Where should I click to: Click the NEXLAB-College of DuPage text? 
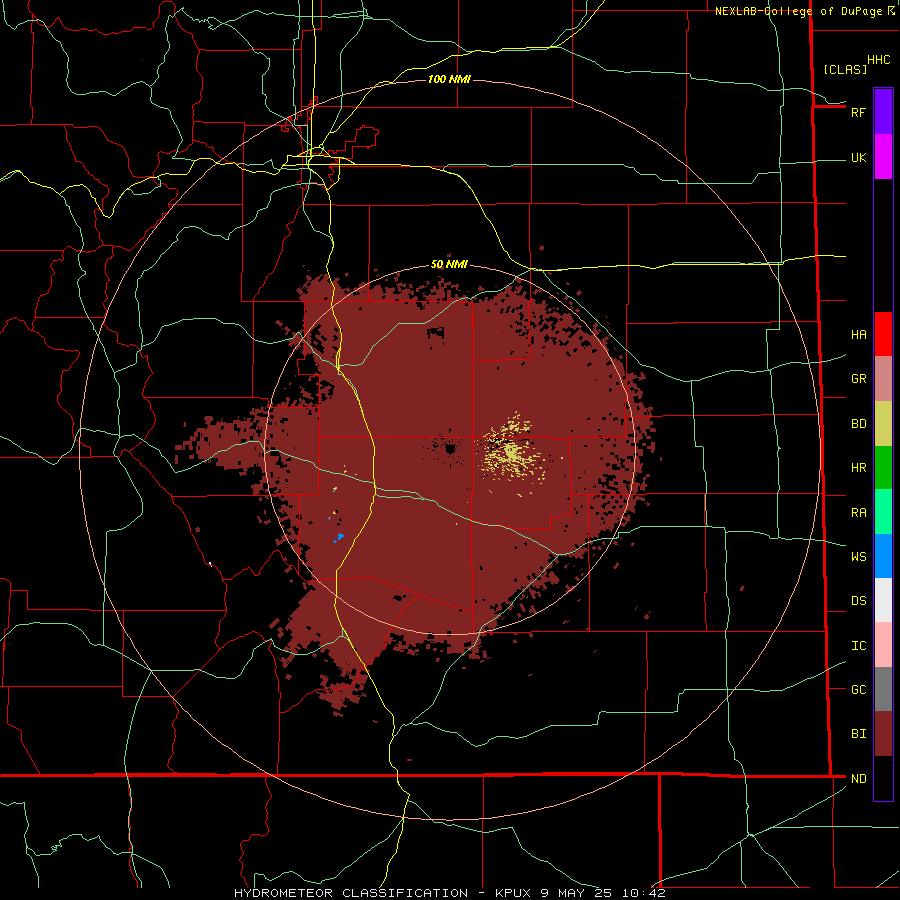pyautogui.click(x=798, y=11)
